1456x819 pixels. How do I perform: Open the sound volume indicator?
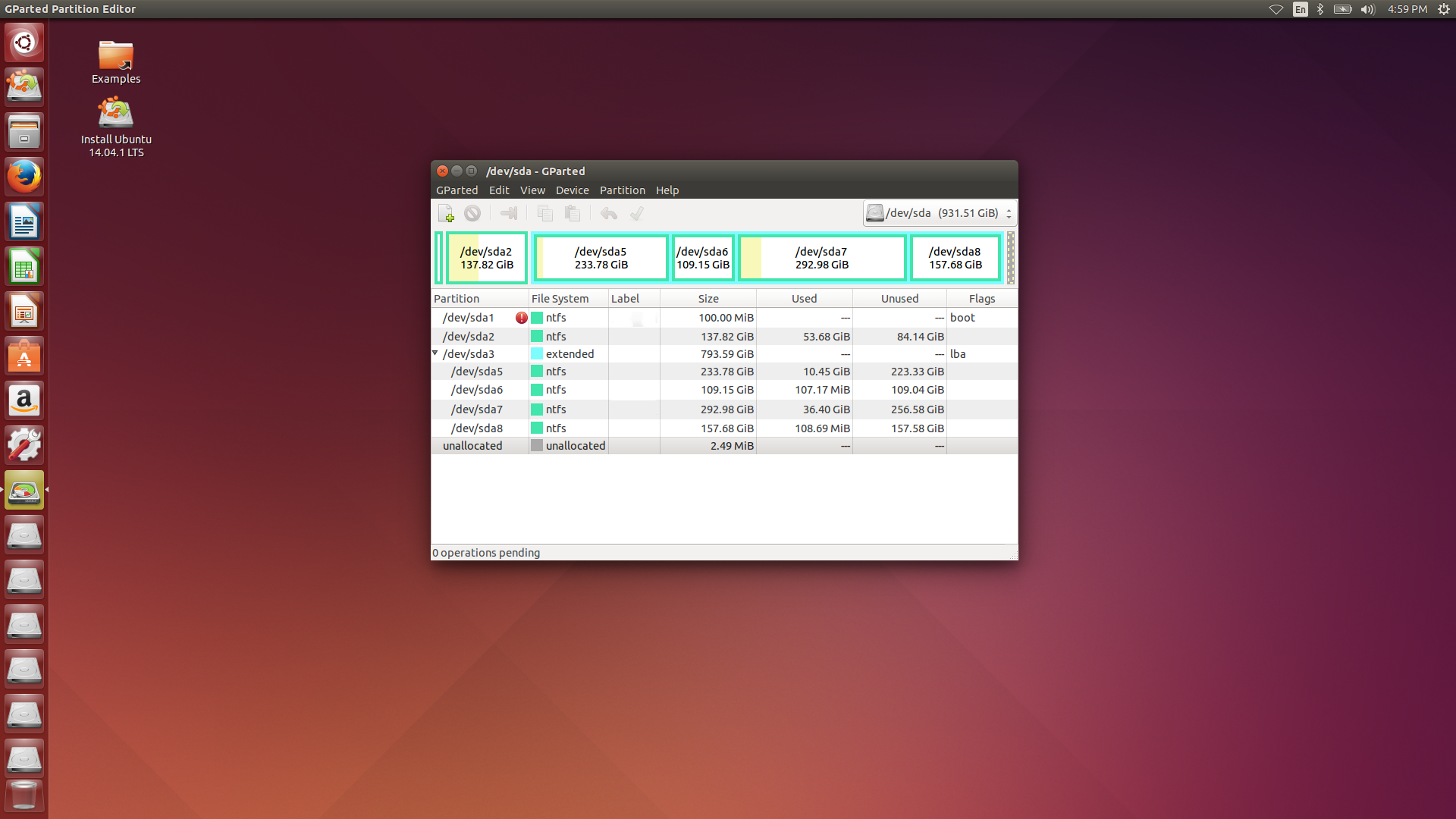[1368, 9]
